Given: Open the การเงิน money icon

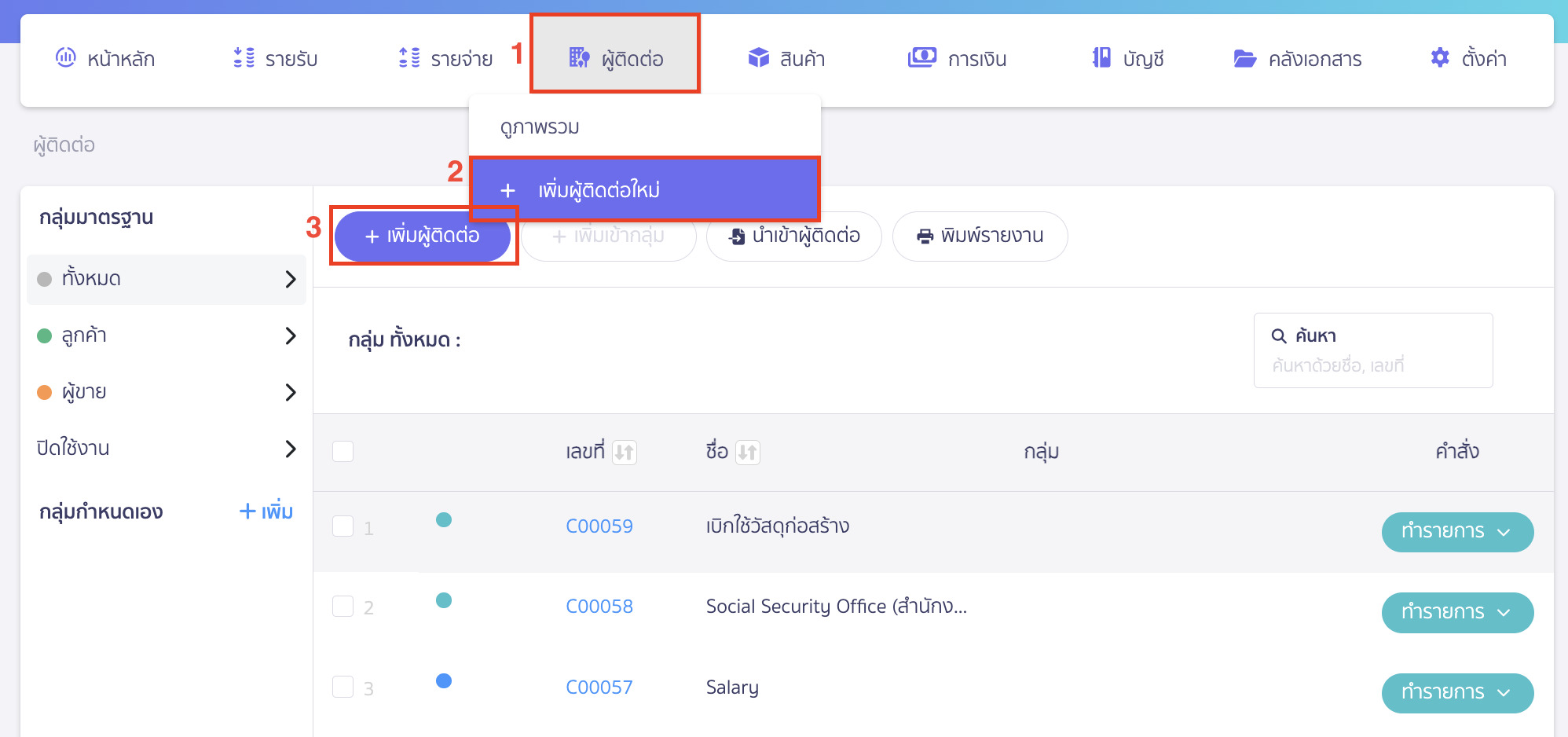Looking at the screenshot, I should [921, 57].
